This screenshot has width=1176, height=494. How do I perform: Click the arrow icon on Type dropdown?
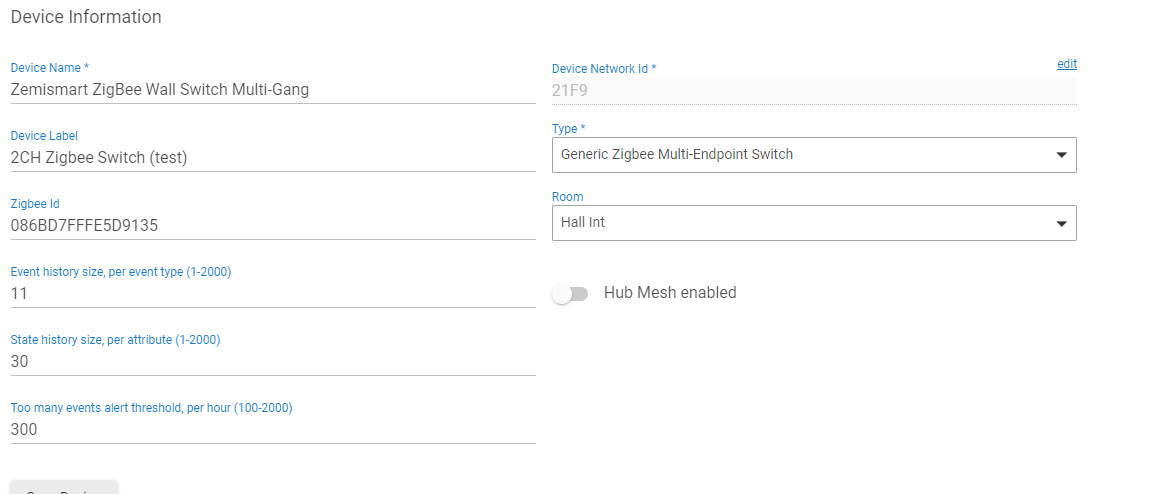tap(1061, 155)
